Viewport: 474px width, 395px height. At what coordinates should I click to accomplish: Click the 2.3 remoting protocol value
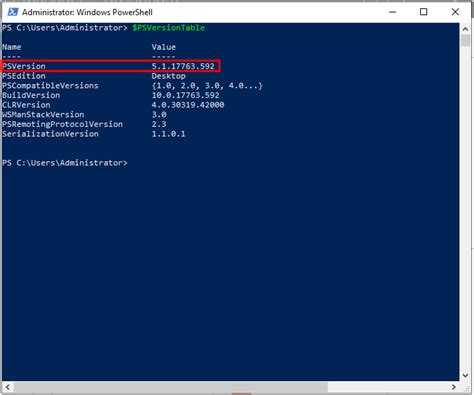click(159, 124)
